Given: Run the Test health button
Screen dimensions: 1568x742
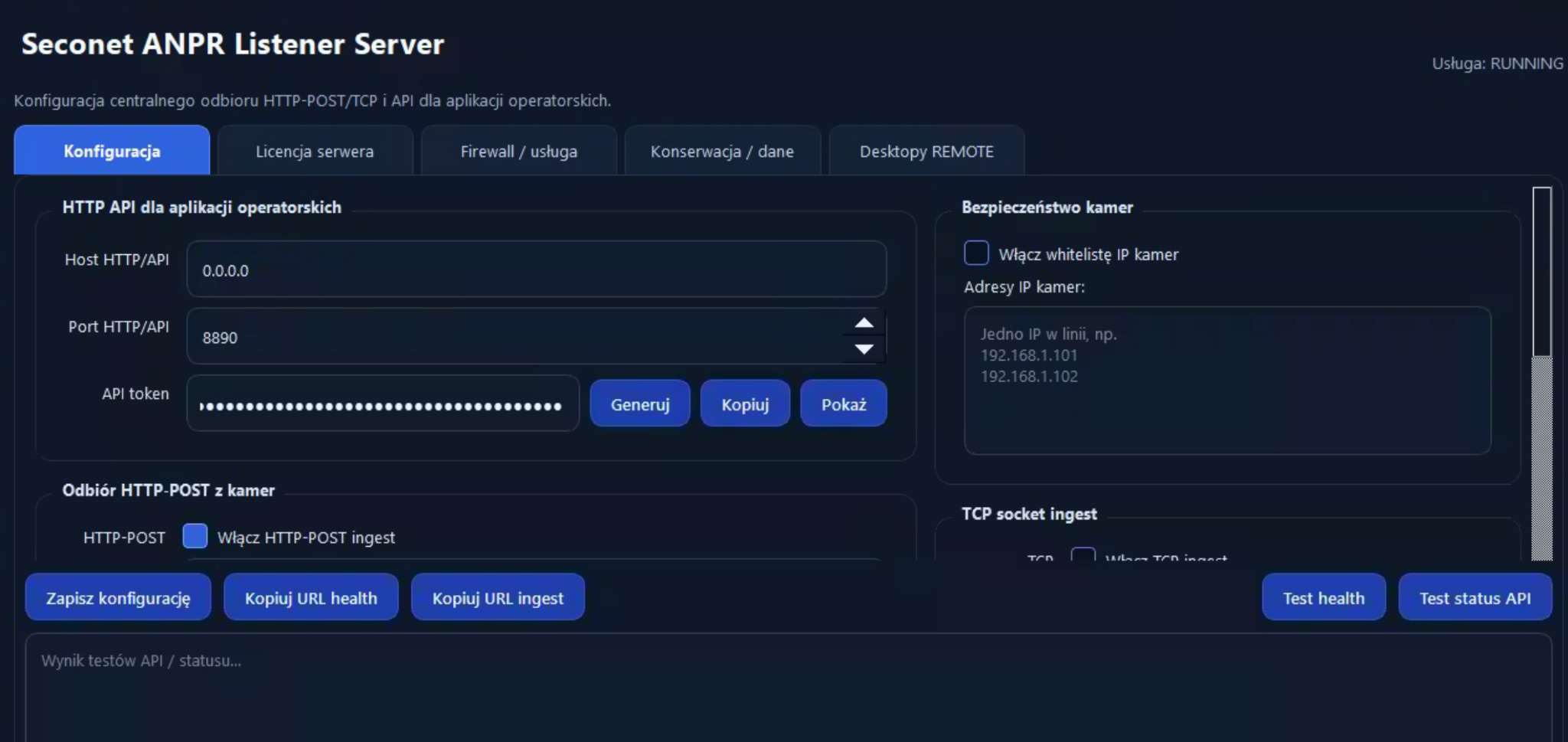Looking at the screenshot, I should coord(1324,597).
